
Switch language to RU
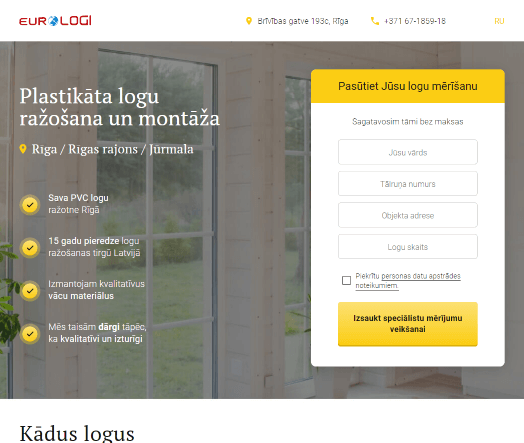coord(499,21)
